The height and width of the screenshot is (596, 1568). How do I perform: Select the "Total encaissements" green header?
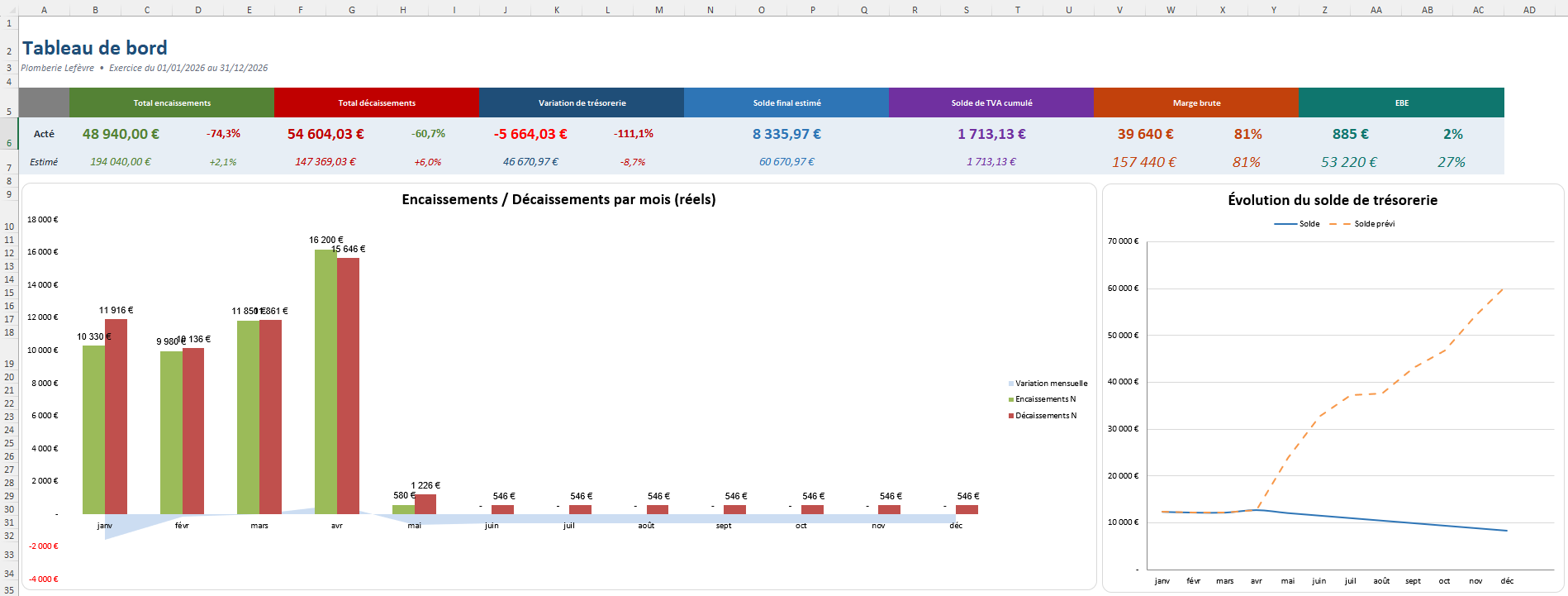172,103
